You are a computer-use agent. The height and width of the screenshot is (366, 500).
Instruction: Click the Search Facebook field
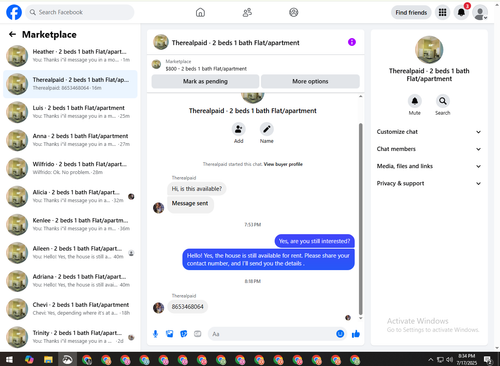(x=80, y=12)
